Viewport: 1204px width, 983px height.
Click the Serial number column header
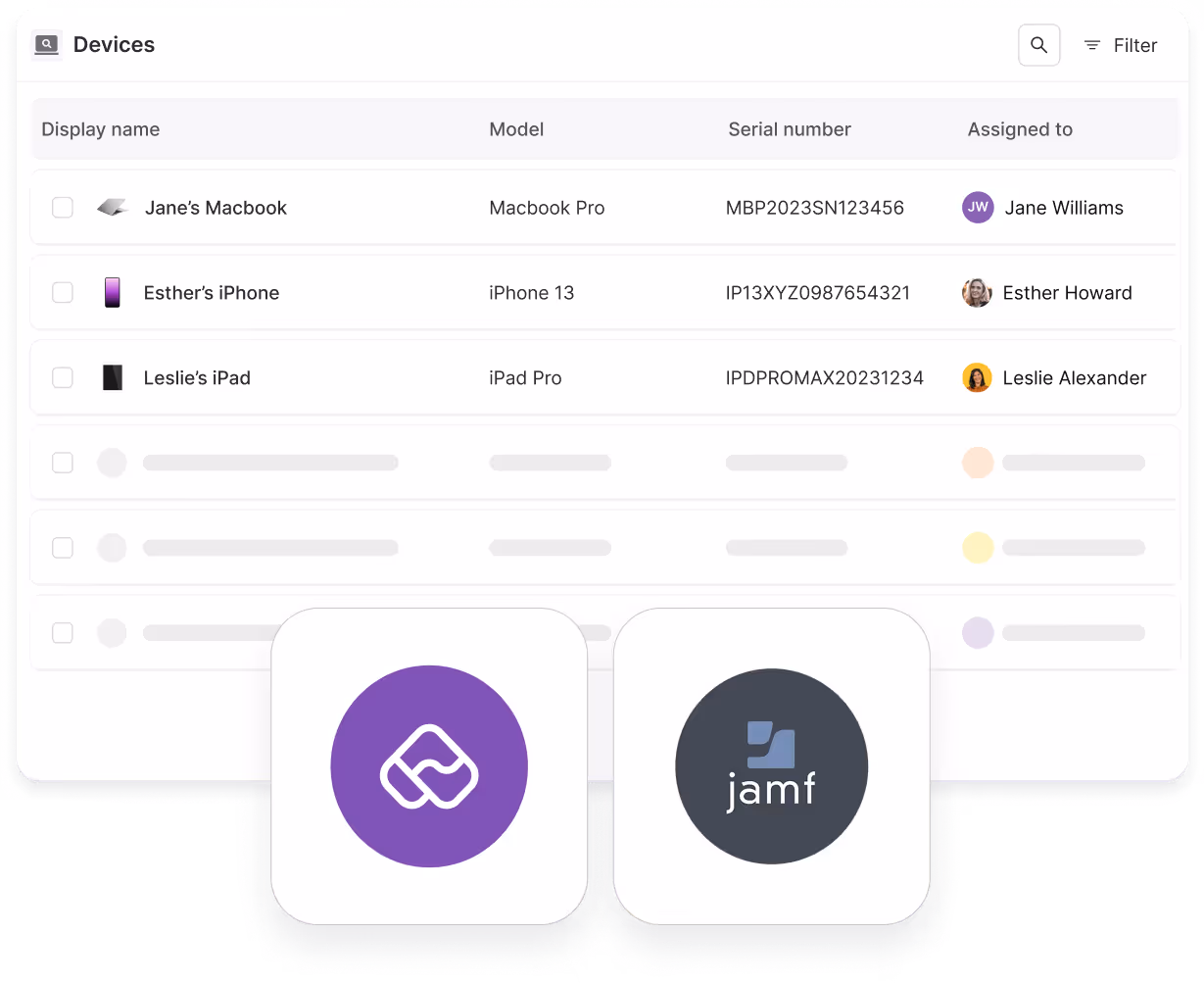[790, 129]
